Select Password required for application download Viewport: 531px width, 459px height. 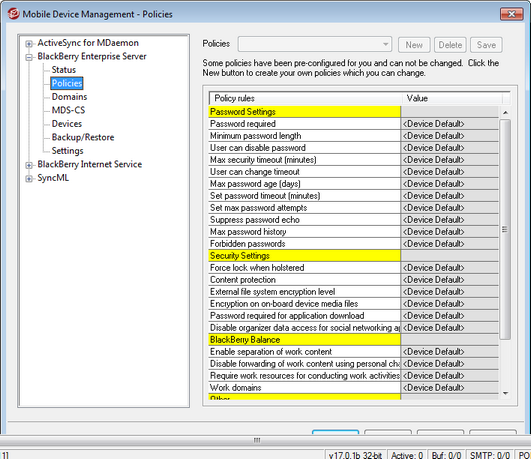[x=304, y=316]
